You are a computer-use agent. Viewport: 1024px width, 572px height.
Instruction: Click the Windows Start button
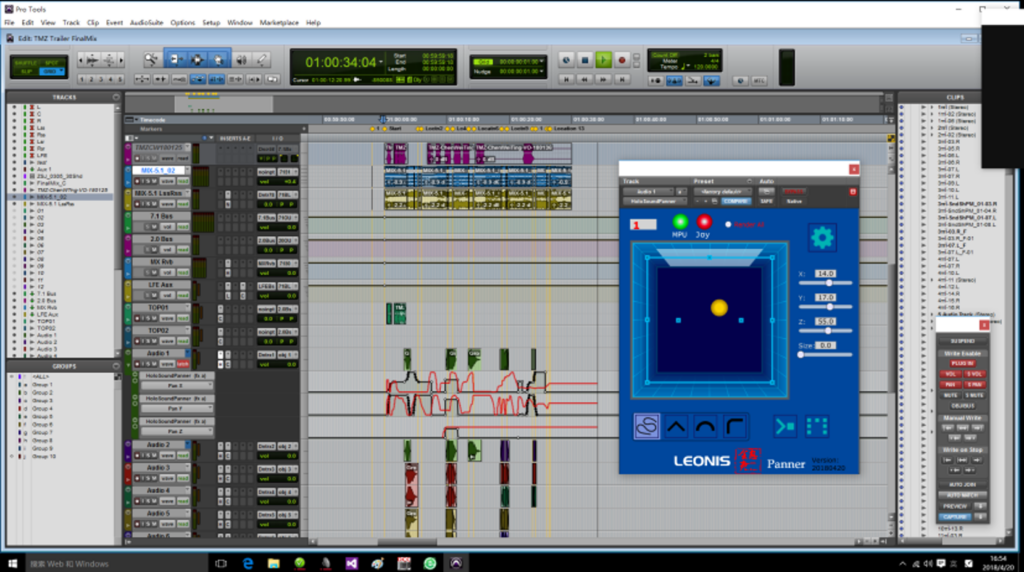(12, 563)
